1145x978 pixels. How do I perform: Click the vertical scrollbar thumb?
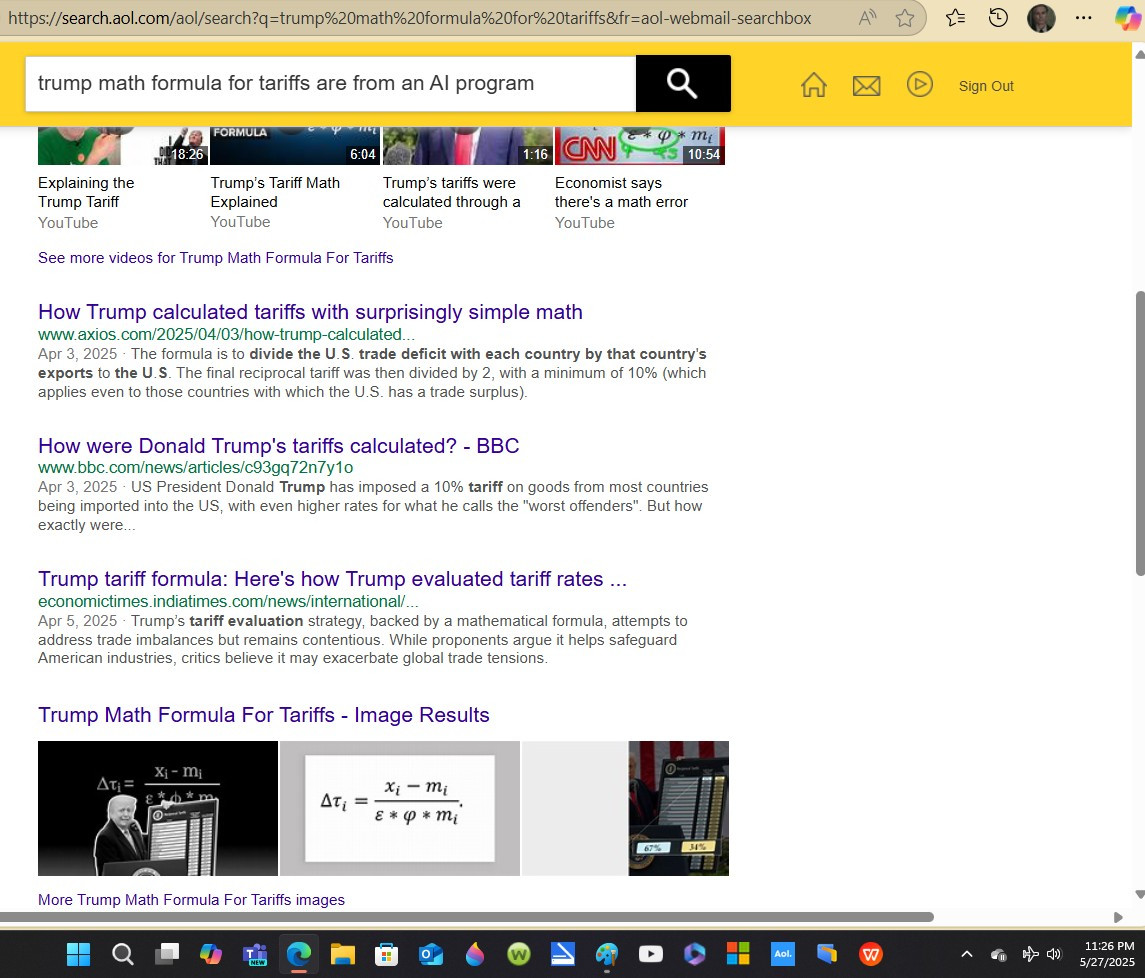pyautogui.click(x=1139, y=433)
